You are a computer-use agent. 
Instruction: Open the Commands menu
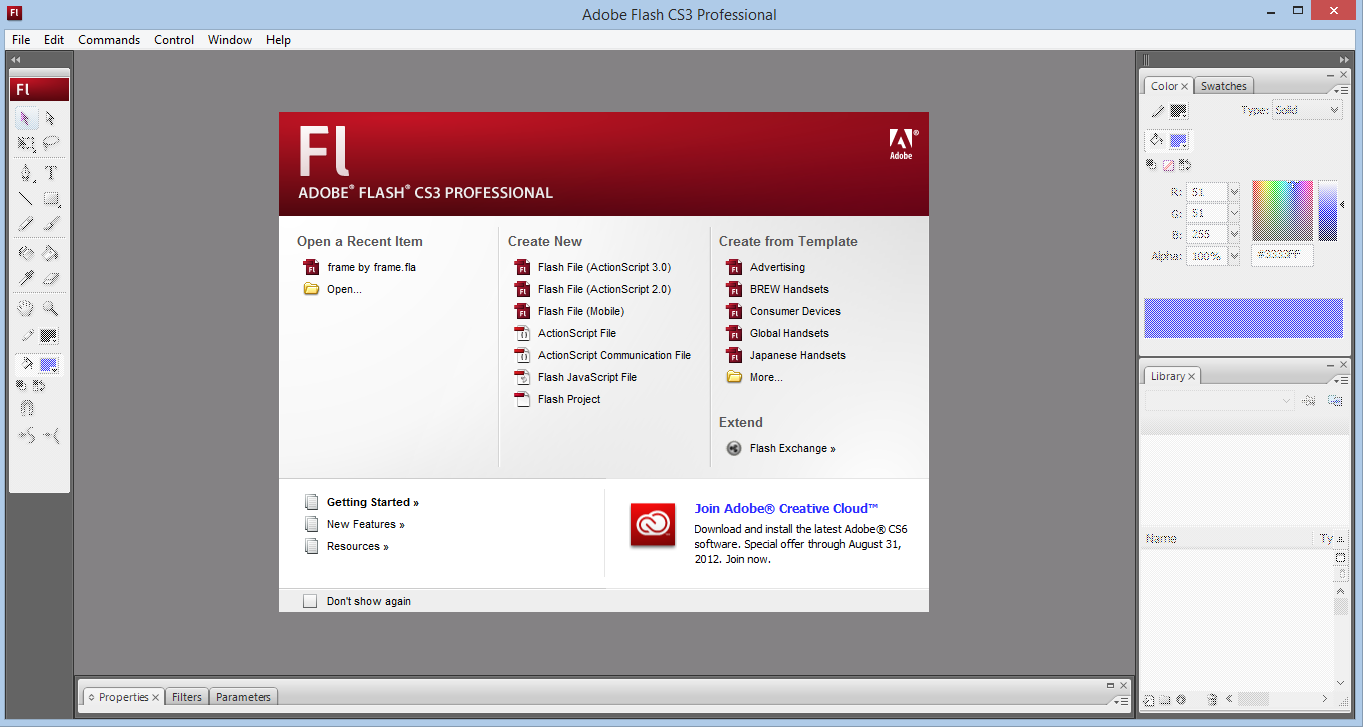(109, 40)
